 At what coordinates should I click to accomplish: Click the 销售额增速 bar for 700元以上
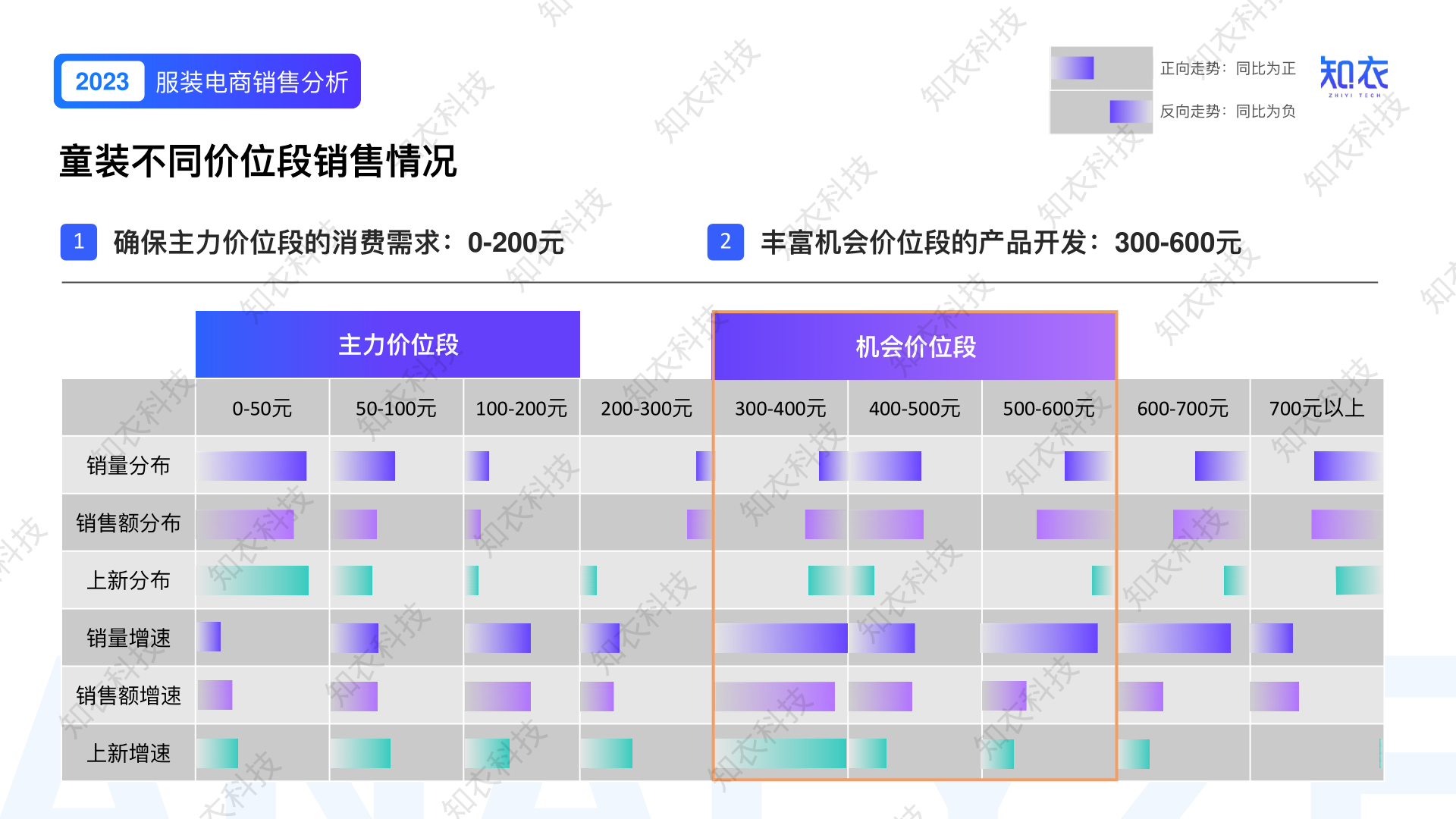click(x=1275, y=696)
